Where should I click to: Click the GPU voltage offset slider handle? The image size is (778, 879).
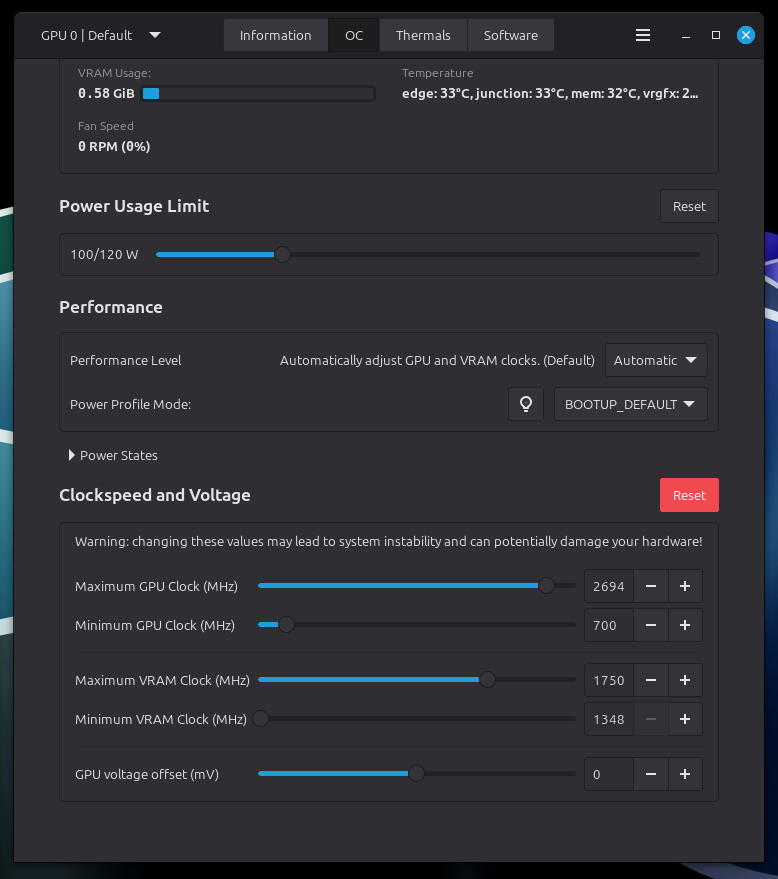[x=416, y=774]
